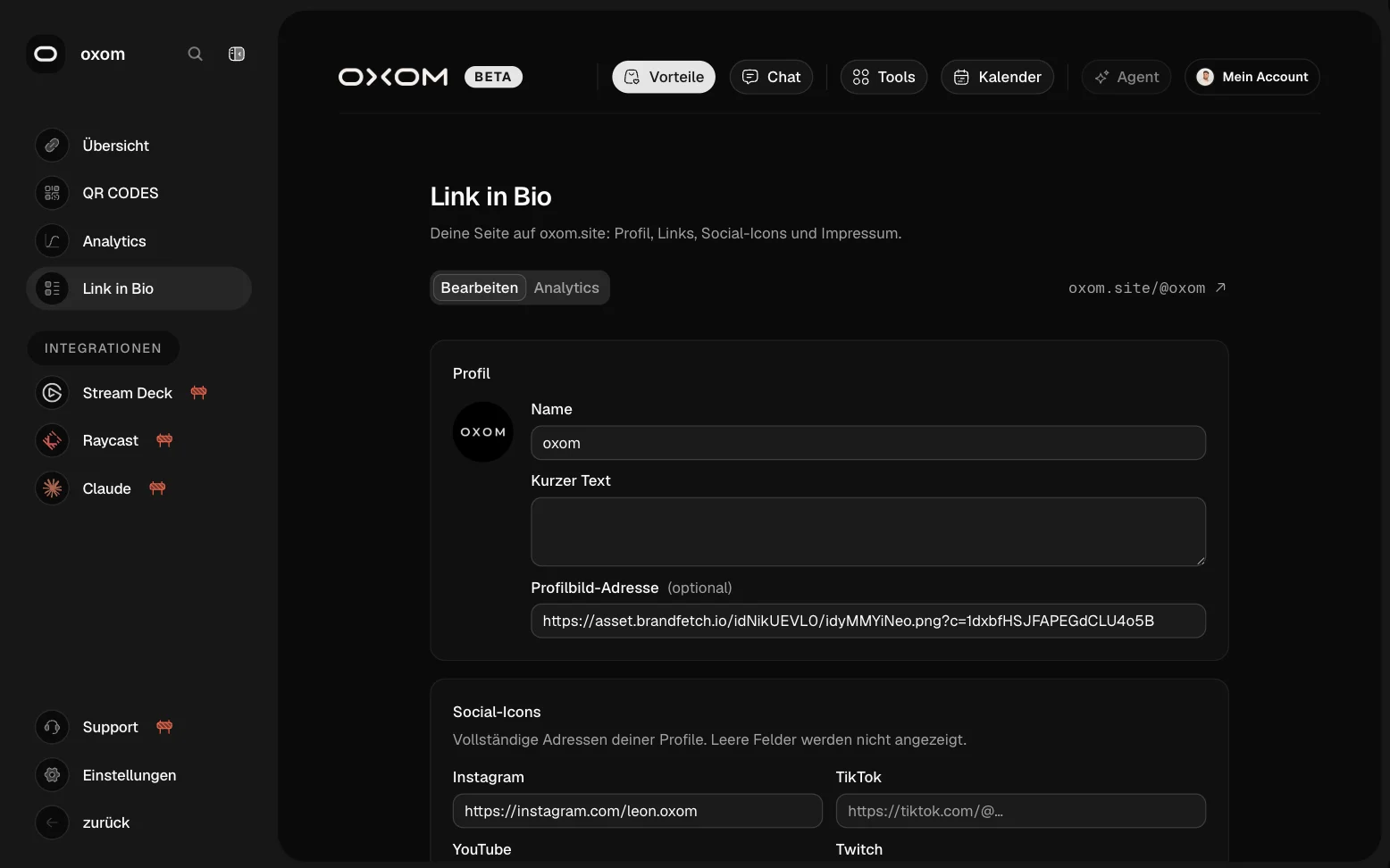This screenshot has width=1390, height=868.
Task: Click the Instagram URL field
Action: point(638,811)
